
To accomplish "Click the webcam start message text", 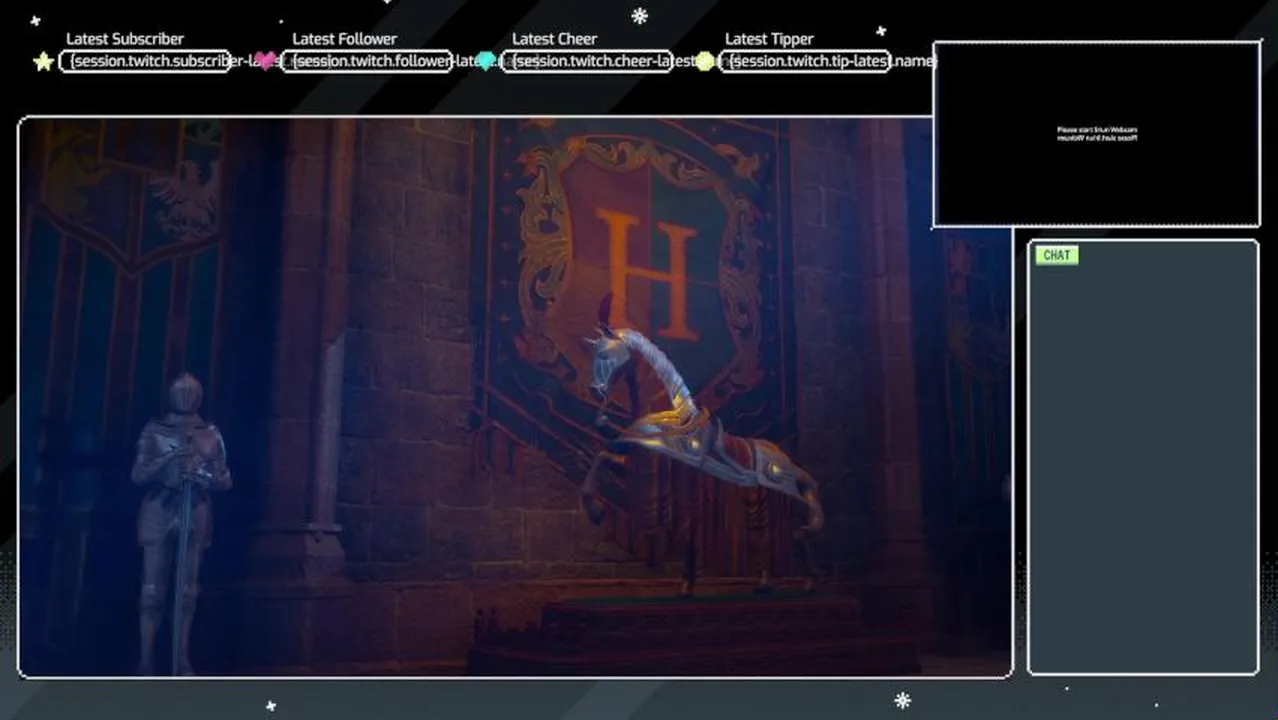I will 1097,134.
